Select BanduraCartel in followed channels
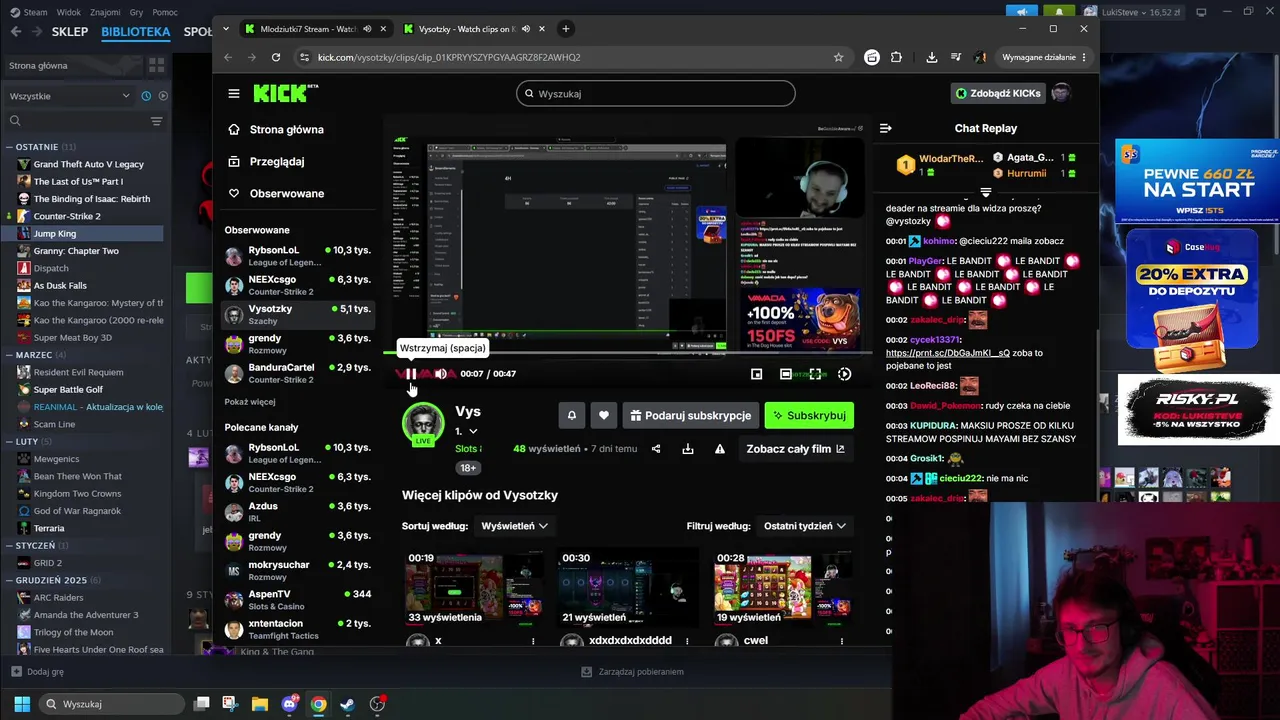Image resolution: width=1280 pixels, height=720 pixels. 297,373
